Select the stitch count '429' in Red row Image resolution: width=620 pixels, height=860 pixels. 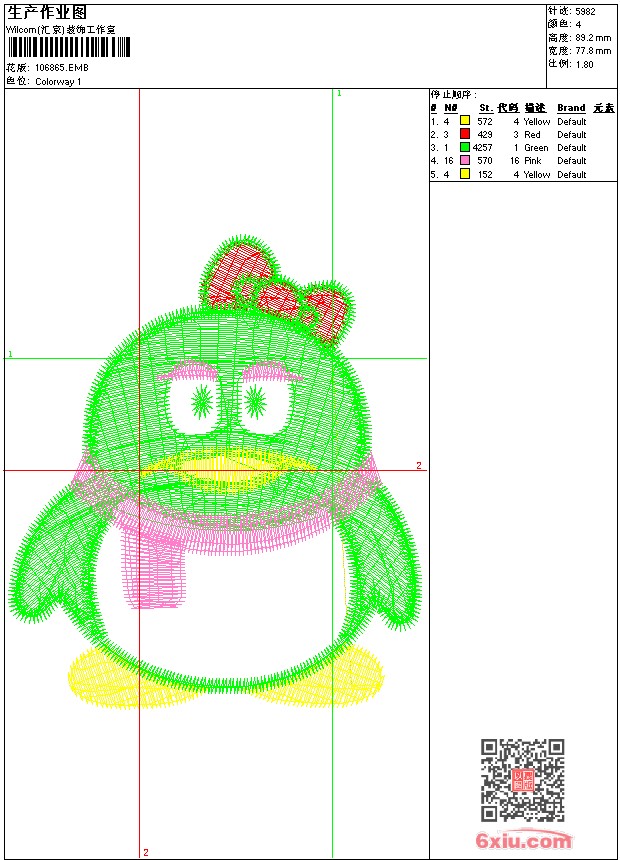click(x=485, y=134)
